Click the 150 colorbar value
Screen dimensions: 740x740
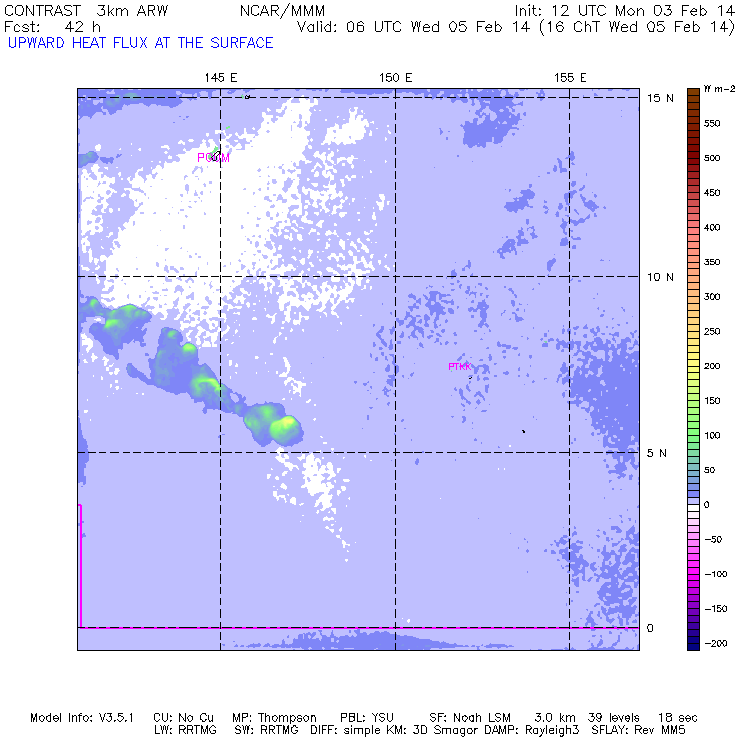[712, 401]
